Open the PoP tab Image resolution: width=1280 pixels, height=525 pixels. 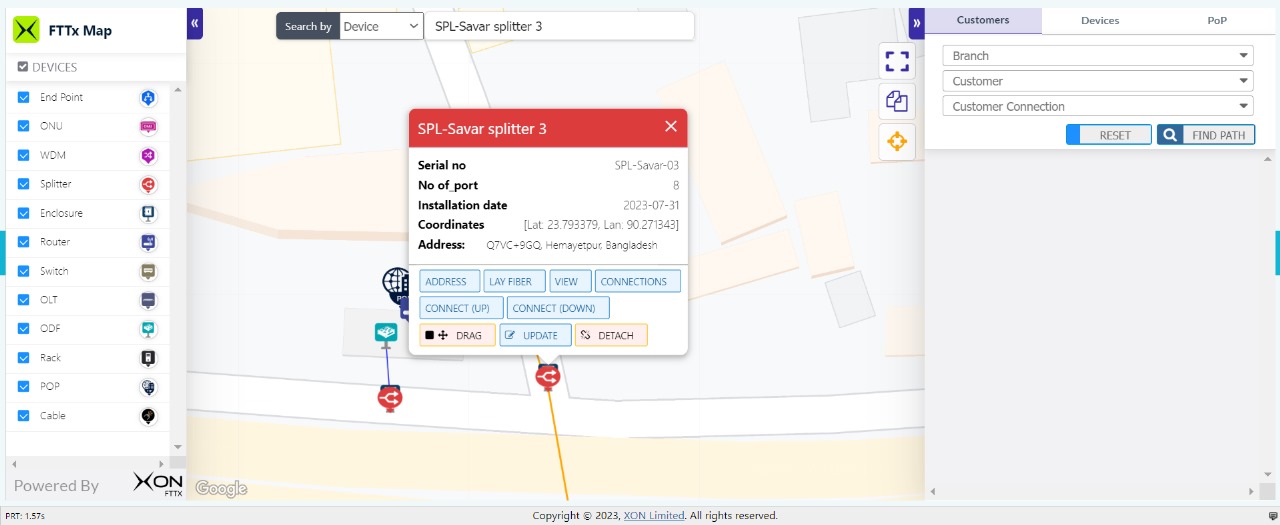(x=1216, y=20)
